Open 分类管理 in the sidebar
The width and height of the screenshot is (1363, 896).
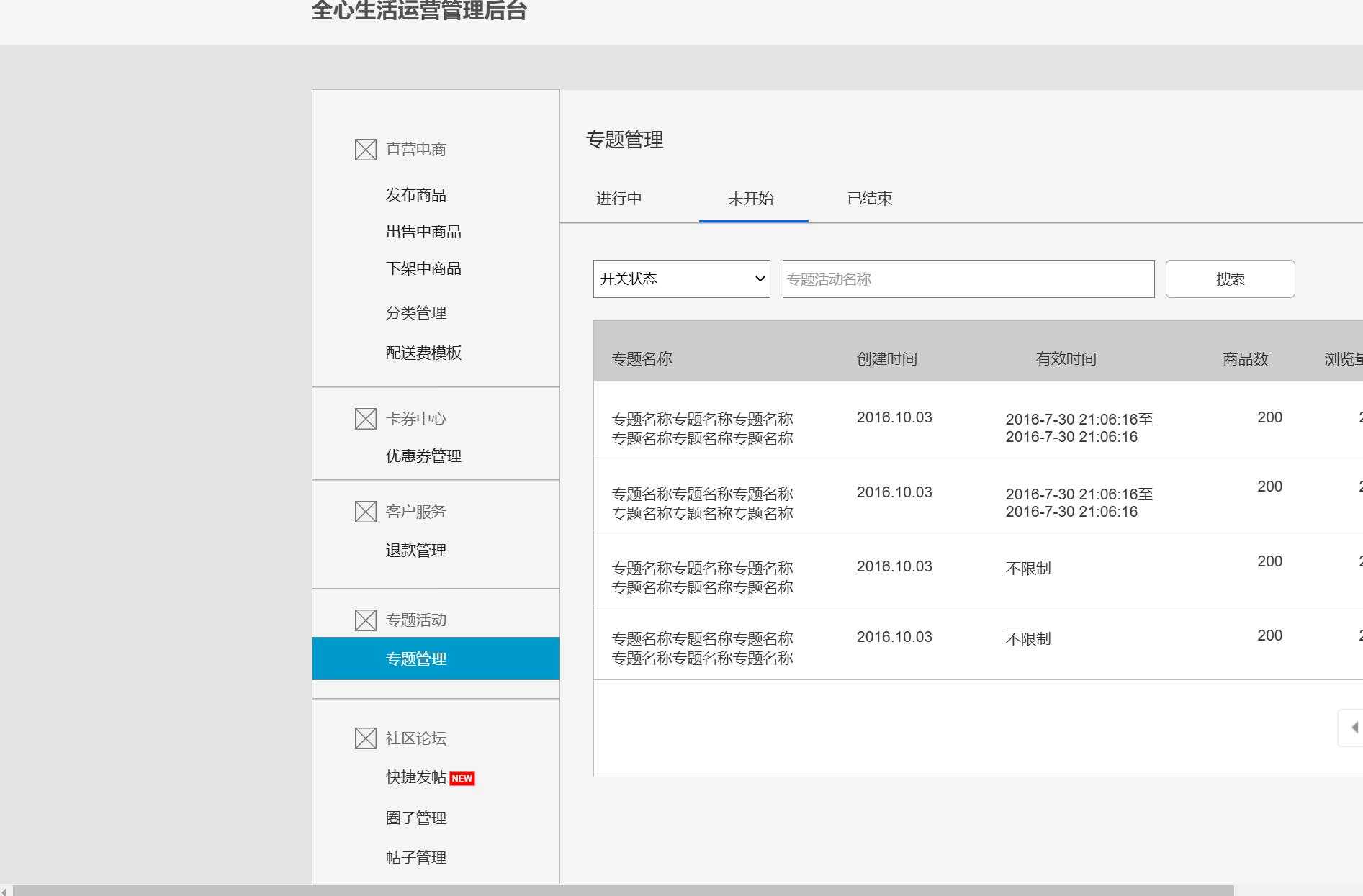pos(416,313)
